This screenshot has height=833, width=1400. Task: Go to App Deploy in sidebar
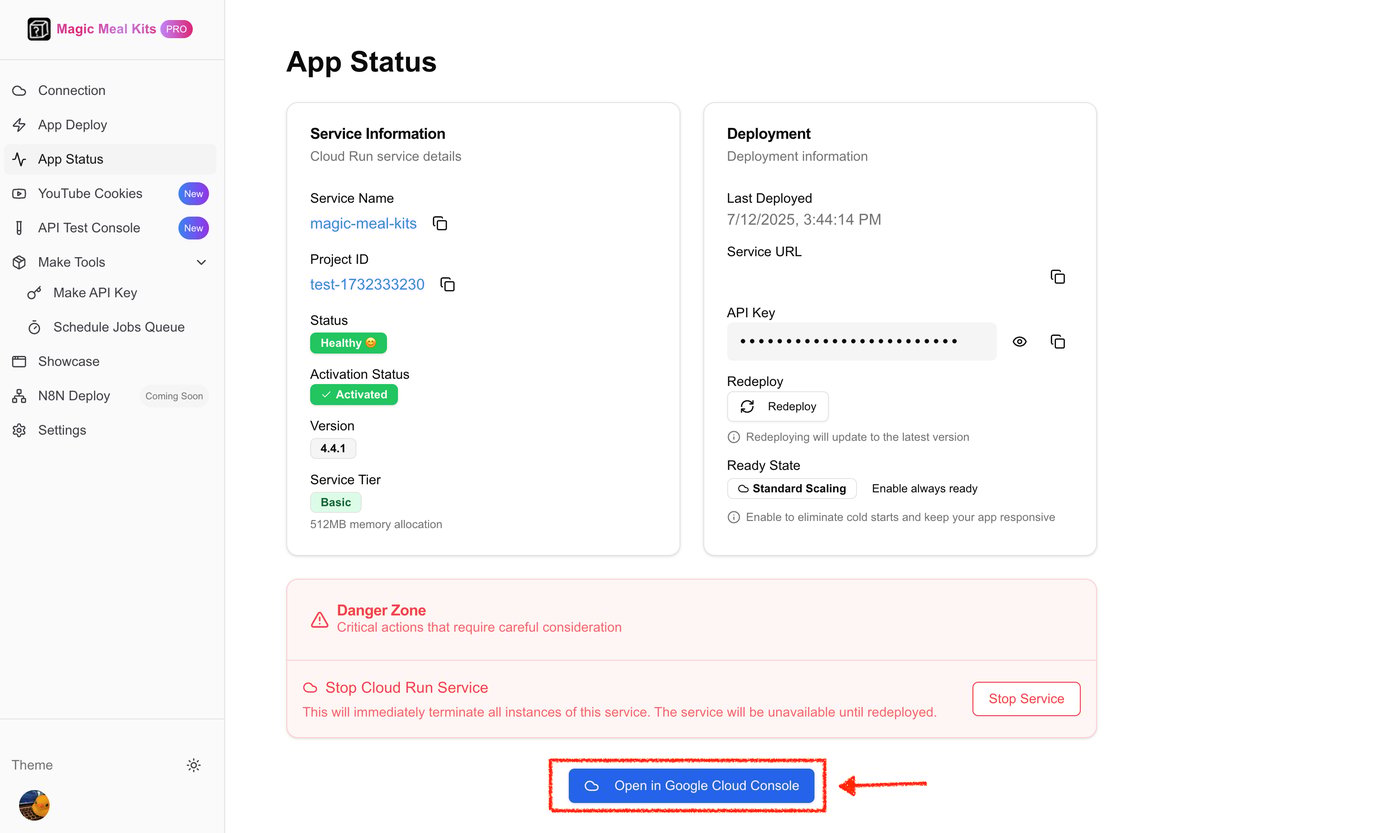(x=110, y=125)
